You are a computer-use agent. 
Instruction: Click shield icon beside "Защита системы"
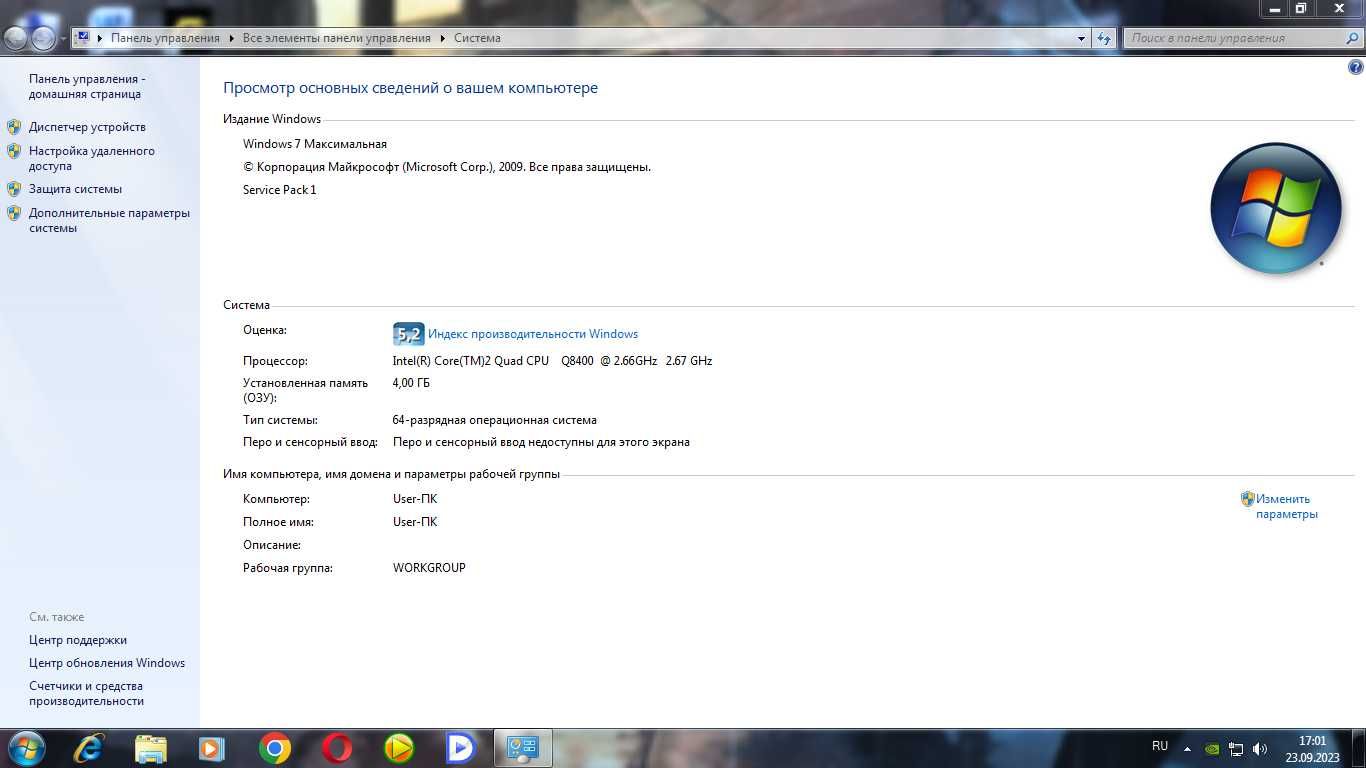point(14,189)
